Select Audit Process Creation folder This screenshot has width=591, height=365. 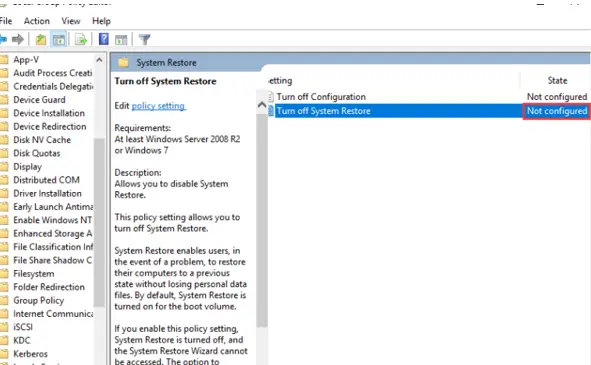click(53, 73)
